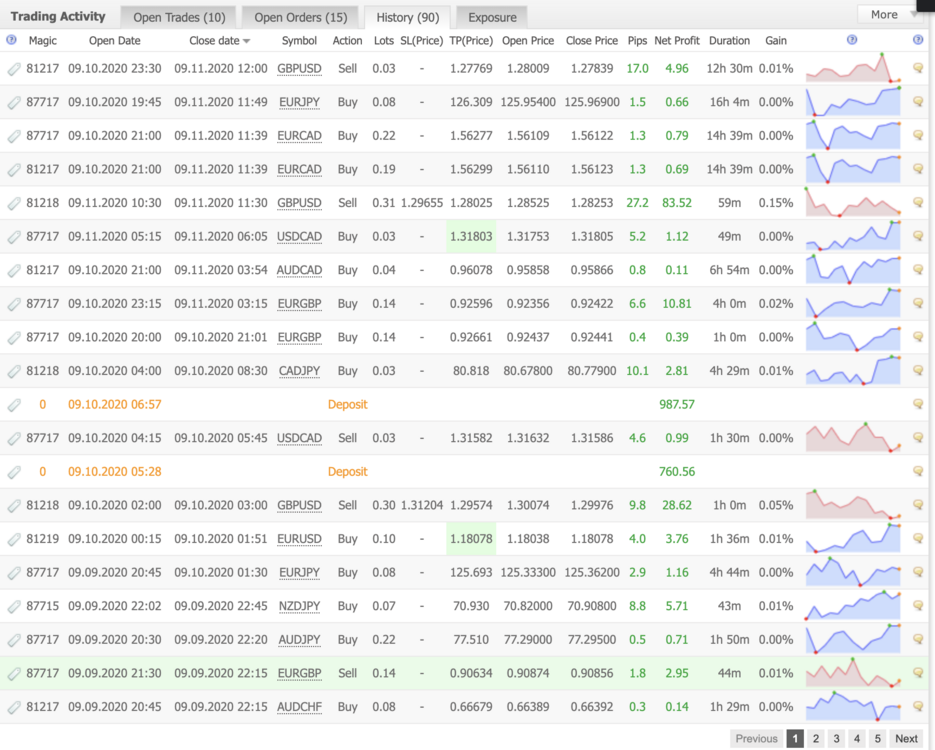The width and height of the screenshot is (935, 750).
Task: Click the help icon above the comment column
Action: click(918, 39)
